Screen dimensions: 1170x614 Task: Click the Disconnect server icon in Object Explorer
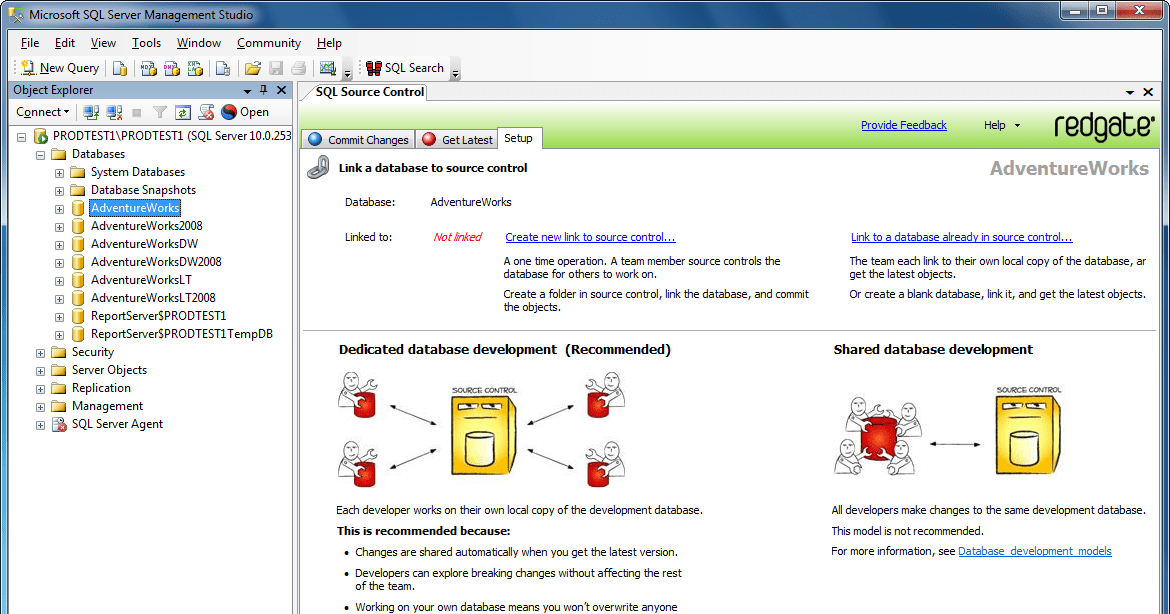tap(113, 111)
